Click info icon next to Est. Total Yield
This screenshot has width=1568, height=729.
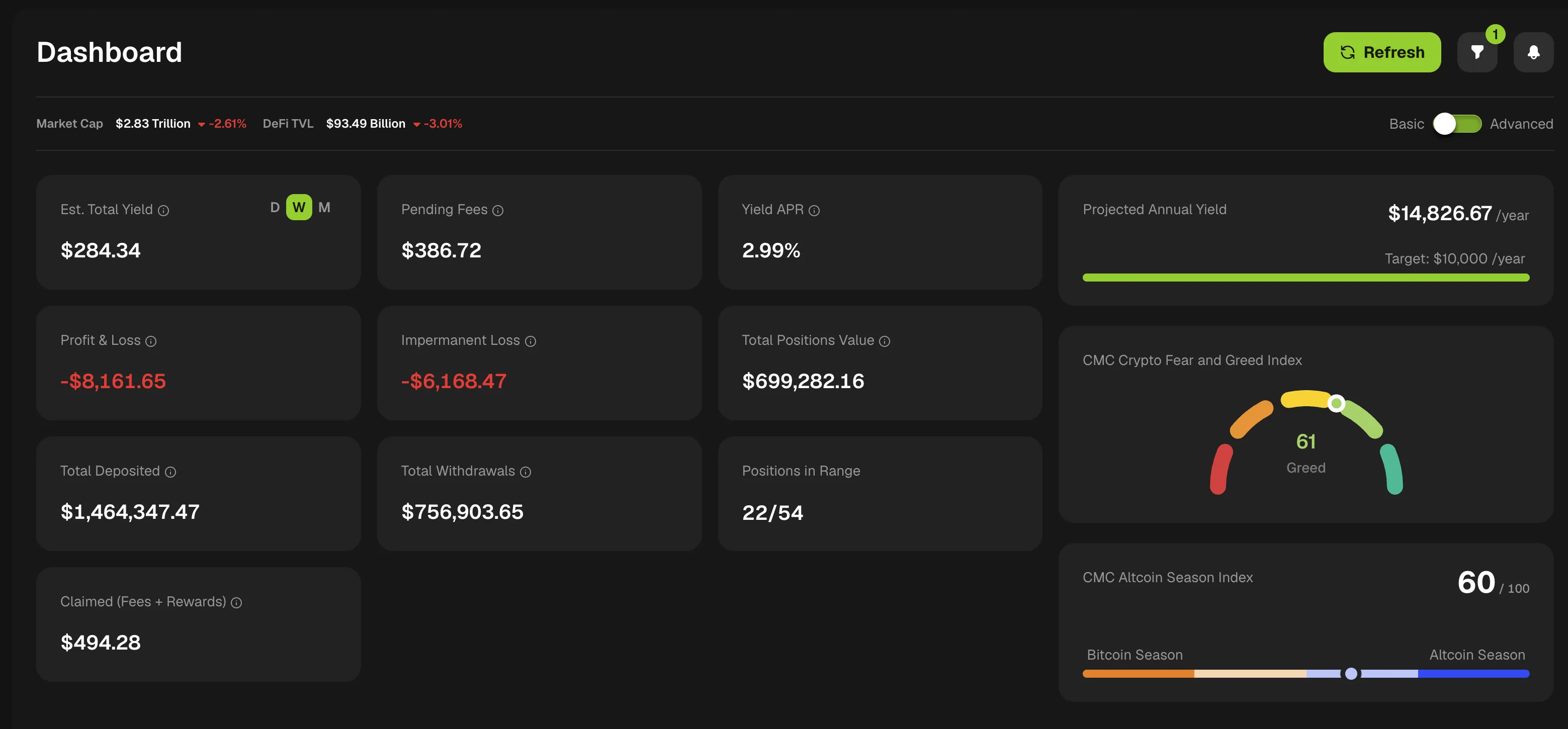(163, 211)
